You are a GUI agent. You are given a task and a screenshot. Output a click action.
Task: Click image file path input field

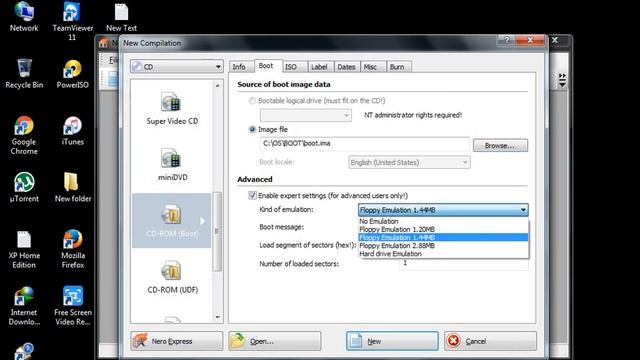click(x=364, y=144)
